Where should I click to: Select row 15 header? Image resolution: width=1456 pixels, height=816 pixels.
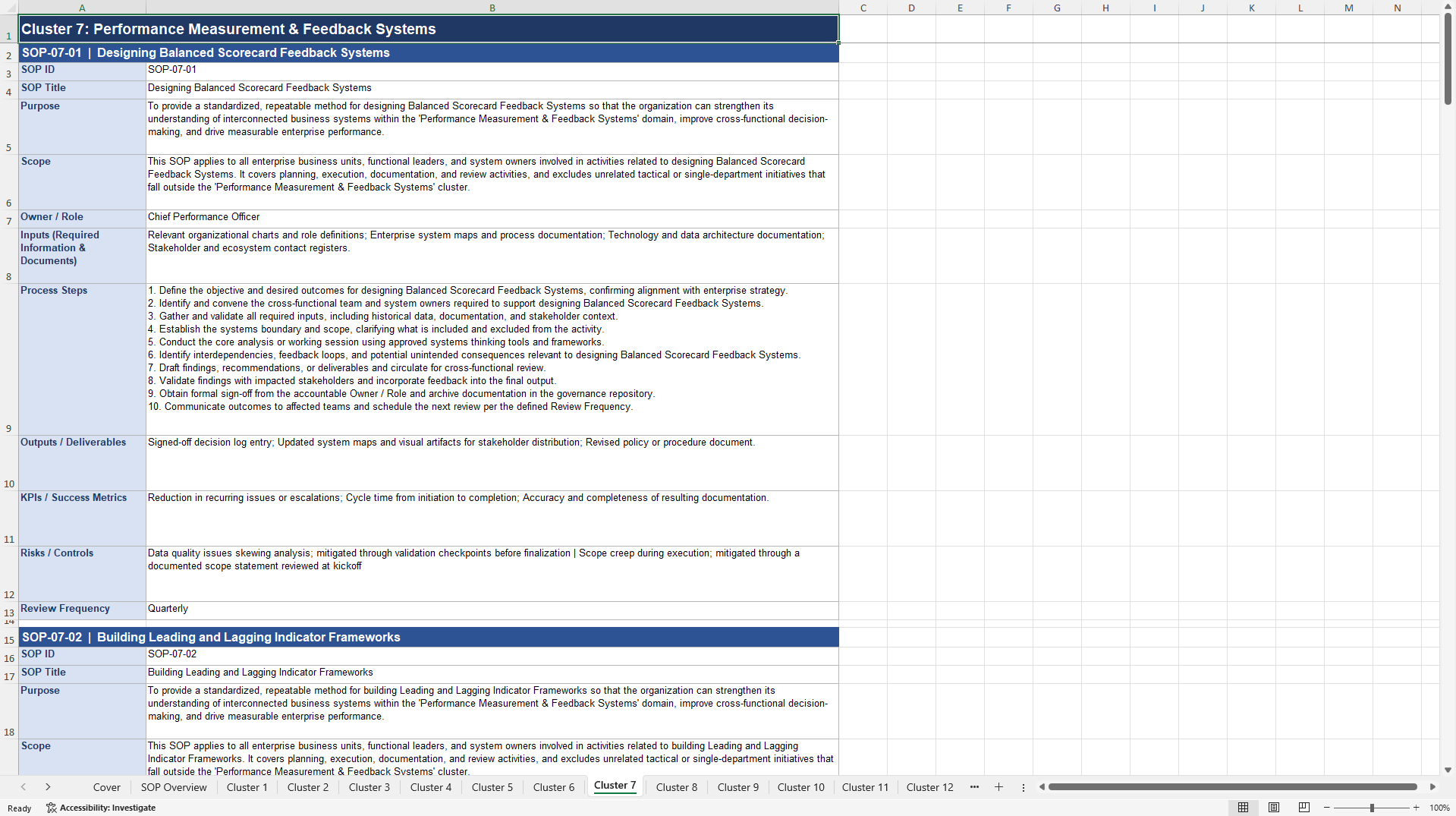9,638
